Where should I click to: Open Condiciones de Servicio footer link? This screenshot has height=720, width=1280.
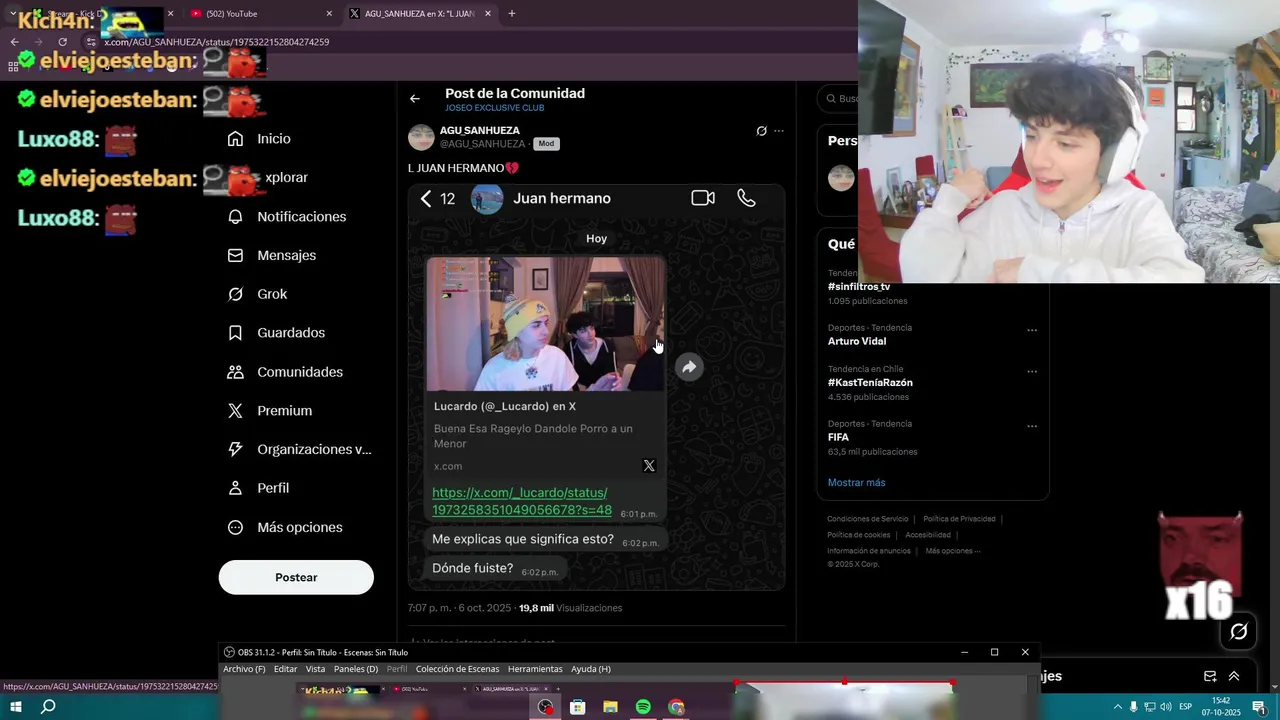pos(868,519)
